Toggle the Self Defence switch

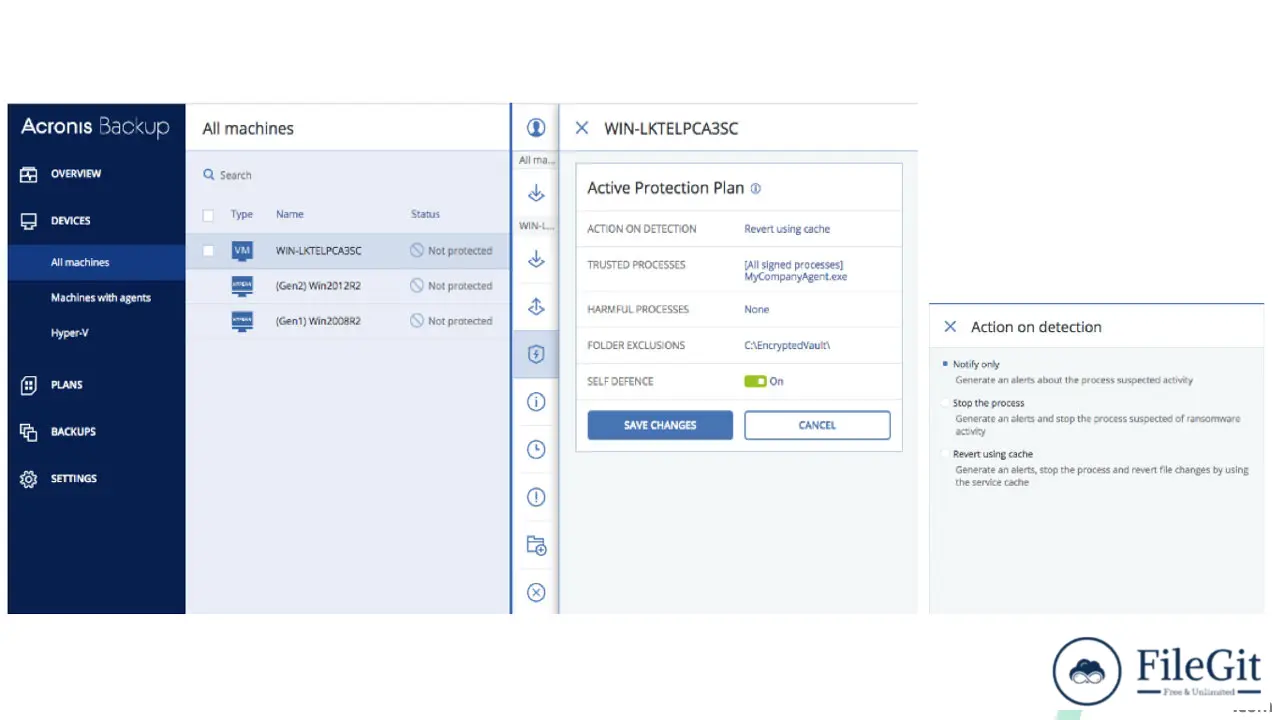click(x=755, y=381)
